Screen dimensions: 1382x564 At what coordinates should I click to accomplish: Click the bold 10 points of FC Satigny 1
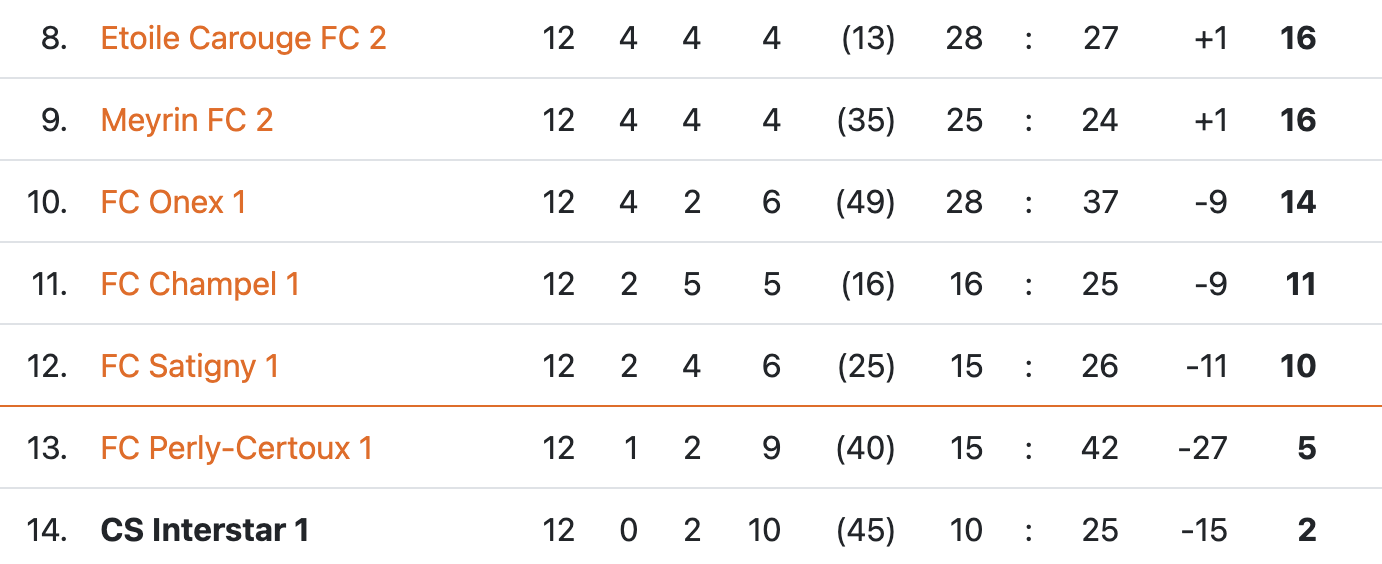1298,367
